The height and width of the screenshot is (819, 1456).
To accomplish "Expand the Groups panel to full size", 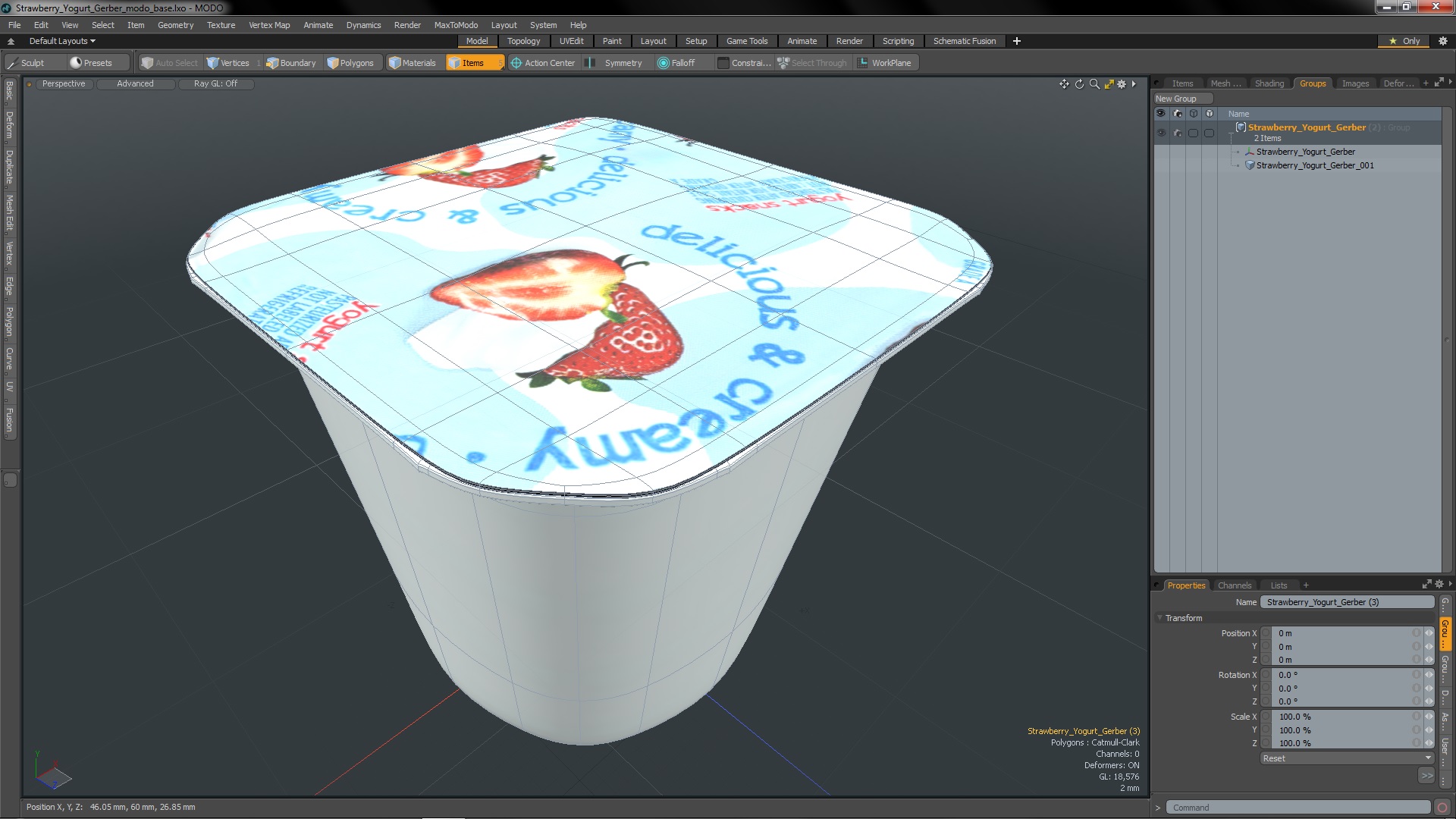I will coord(1439,83).
